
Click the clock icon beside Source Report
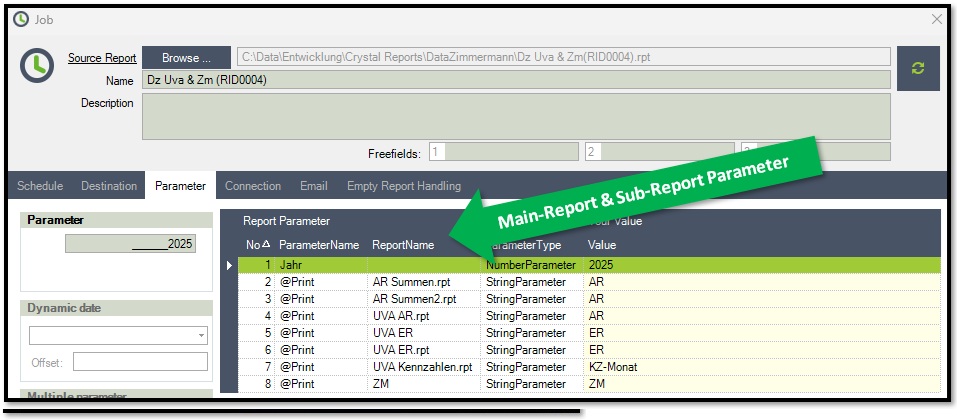click(37, 67)
